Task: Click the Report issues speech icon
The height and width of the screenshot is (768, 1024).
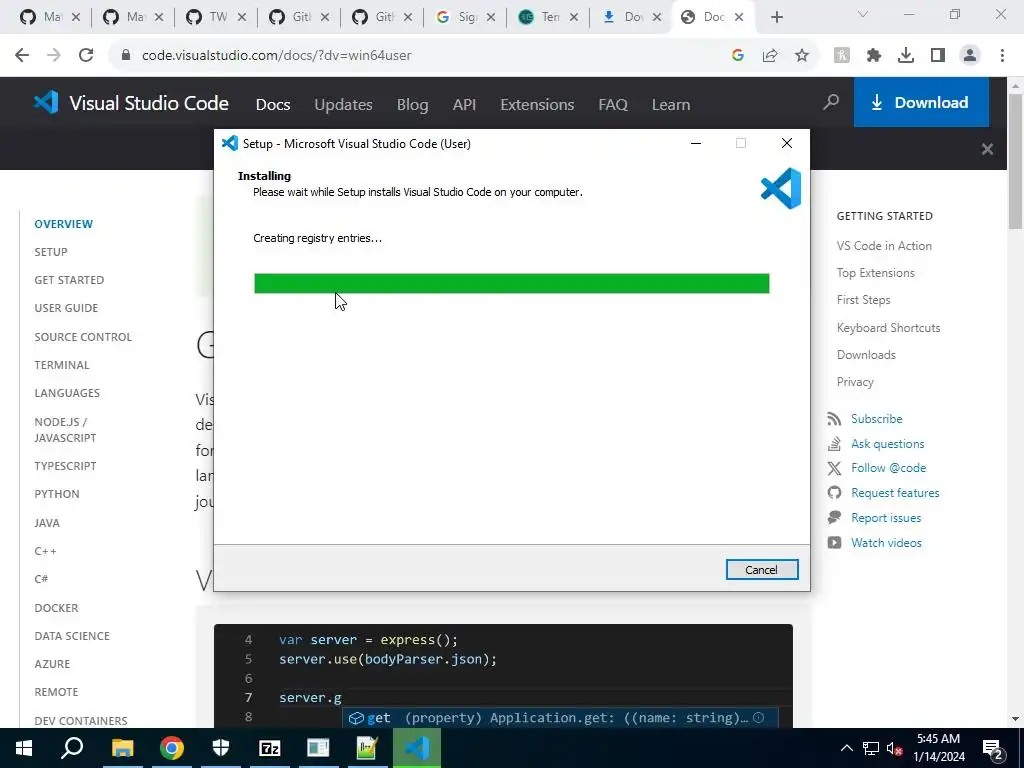Action: (834, 518)
